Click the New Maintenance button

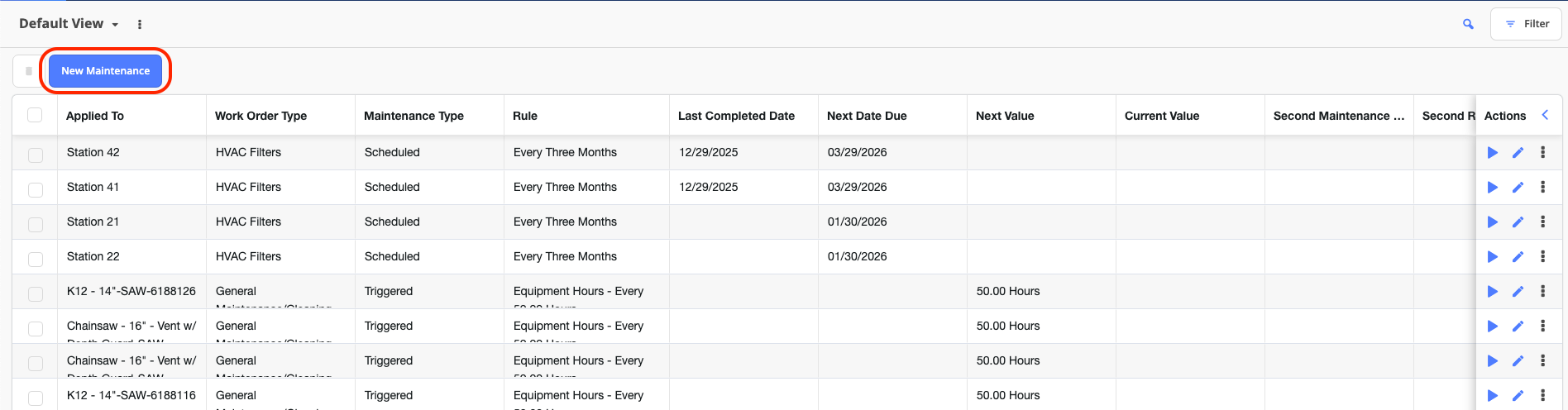tap(105, 71)
